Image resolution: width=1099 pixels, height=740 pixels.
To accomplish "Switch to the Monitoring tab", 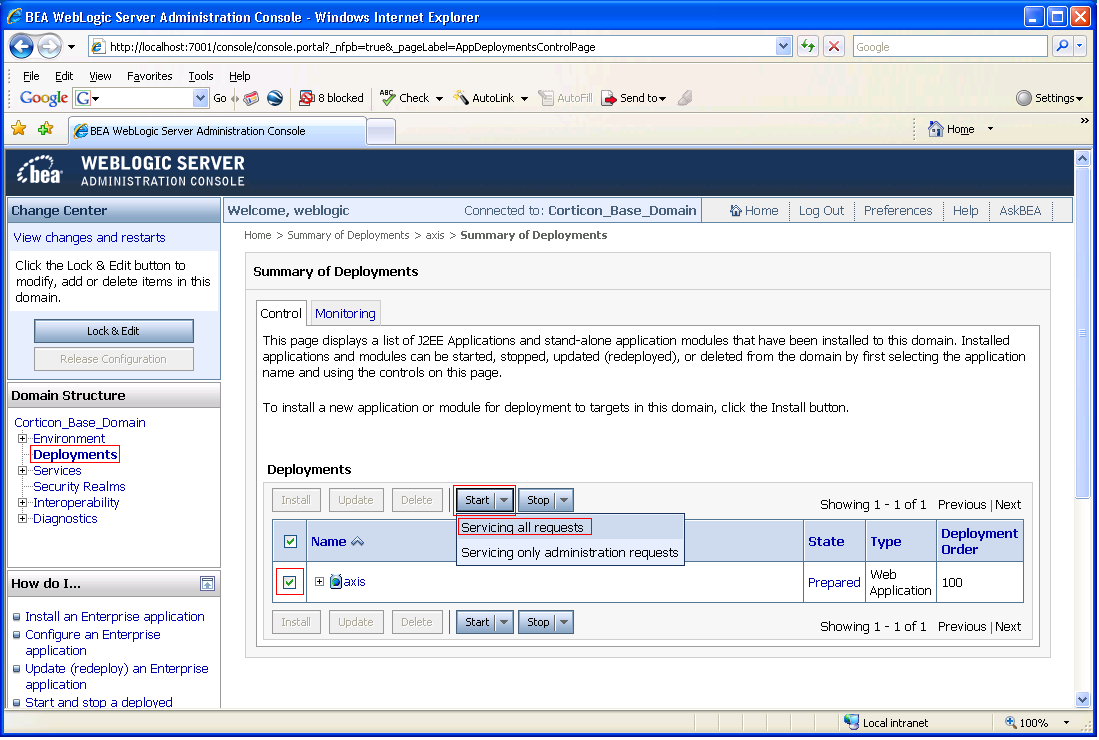I will pyautogui.click(x=345, y=313).
